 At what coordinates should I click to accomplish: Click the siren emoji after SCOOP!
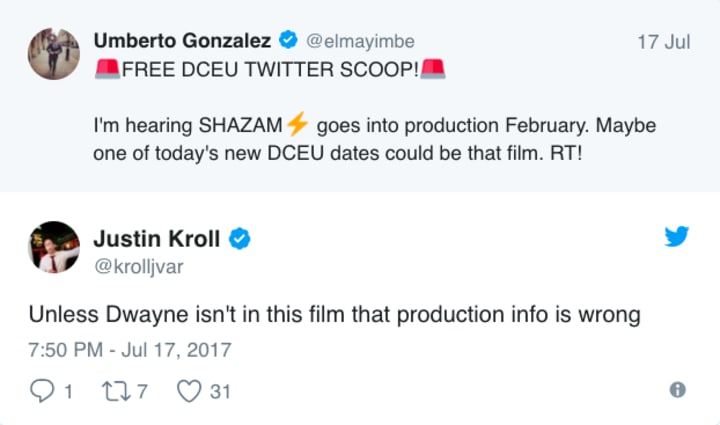pyautogui.click(x=433, y=68)
